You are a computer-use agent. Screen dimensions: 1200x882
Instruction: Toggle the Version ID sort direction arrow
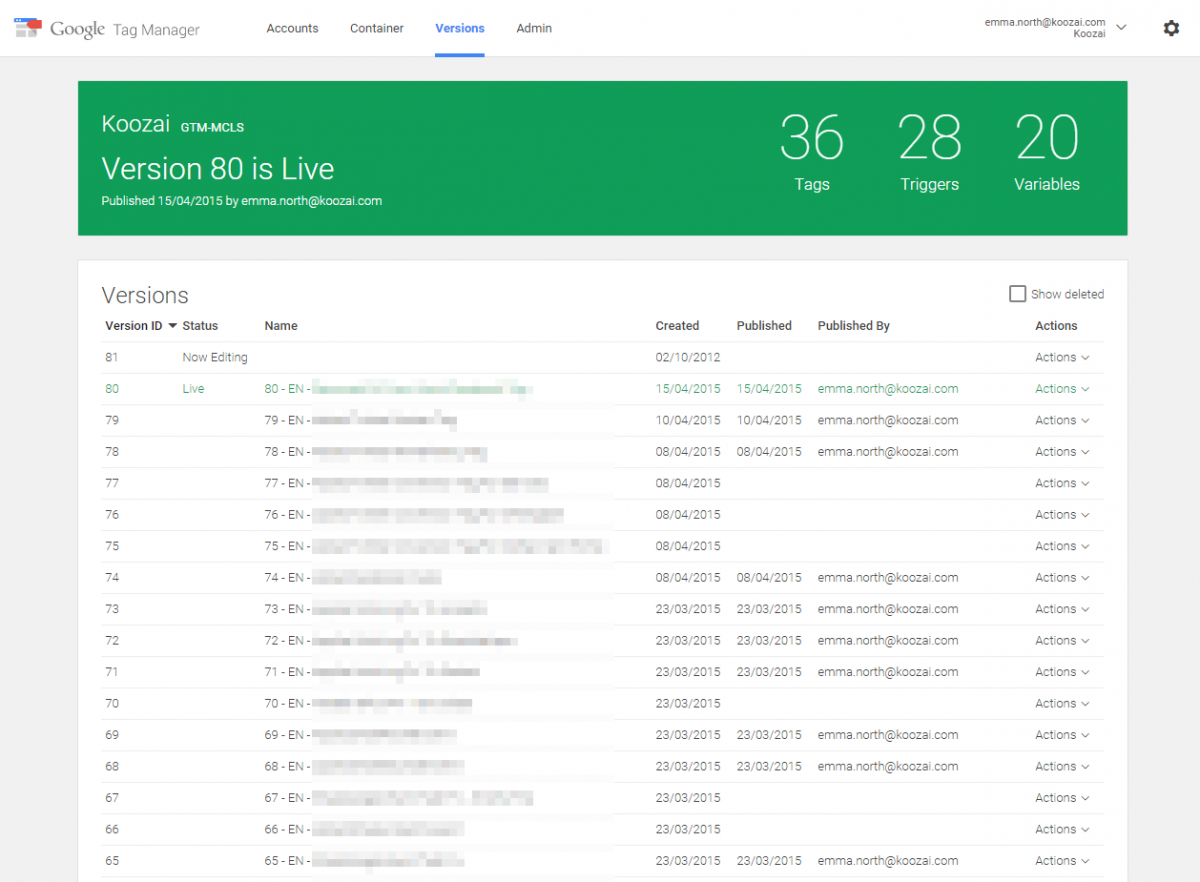pyautogui.click(x=172, y=326)
